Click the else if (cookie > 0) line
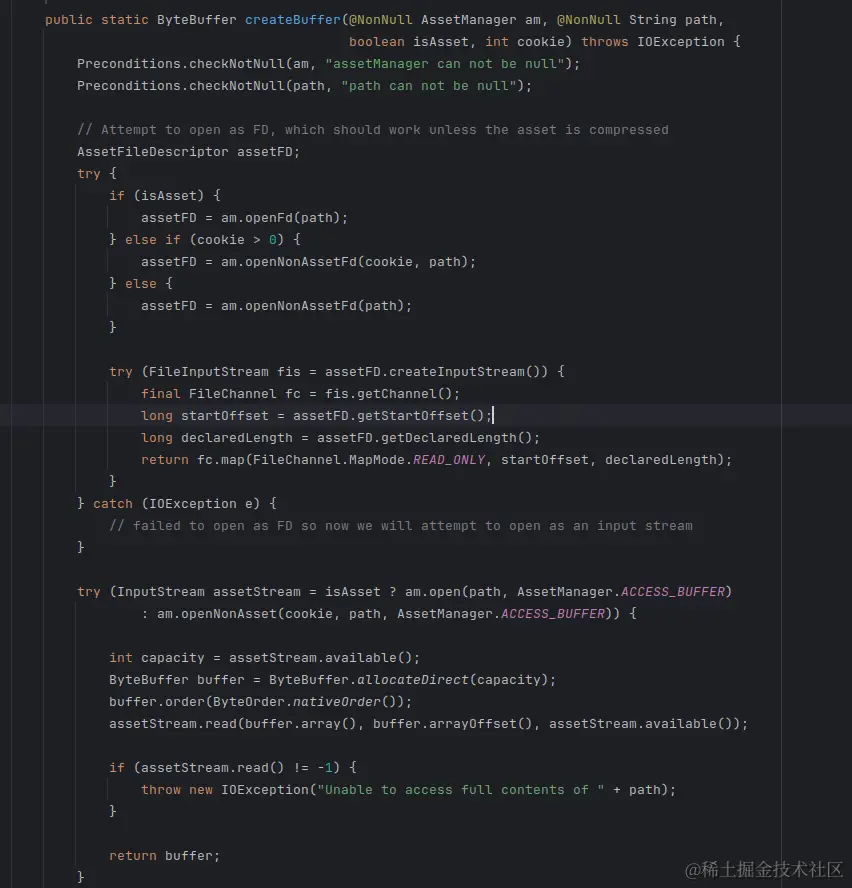Image resolution: width=852 pixels, height=888 pixels. click(x=205, y=240)
